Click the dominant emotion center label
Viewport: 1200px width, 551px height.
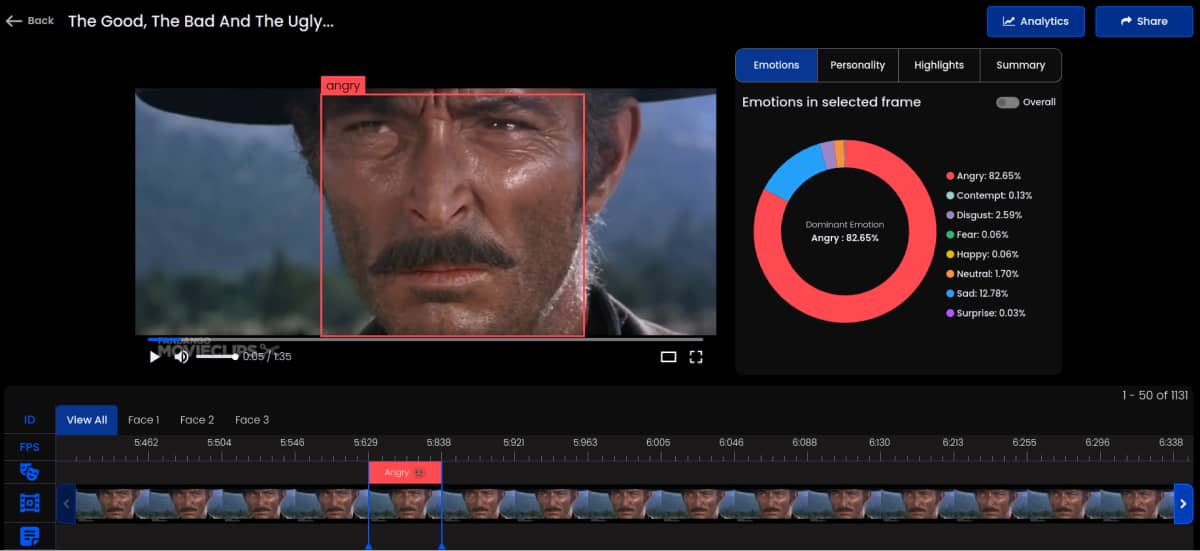tap(845, 231)
